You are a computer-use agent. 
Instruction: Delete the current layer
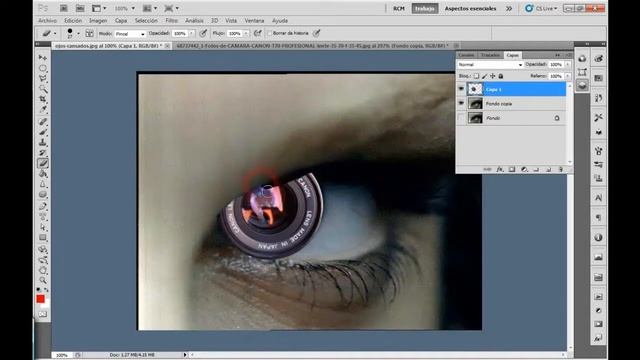point(561,169)
